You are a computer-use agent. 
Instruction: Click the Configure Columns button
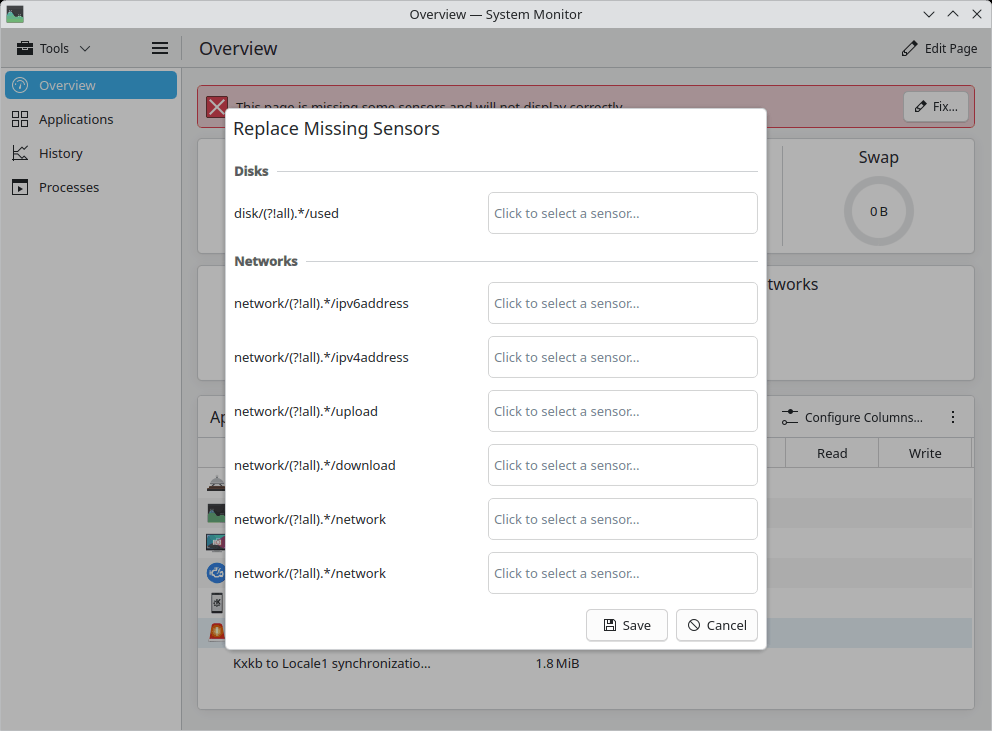(x=852, y=417)
